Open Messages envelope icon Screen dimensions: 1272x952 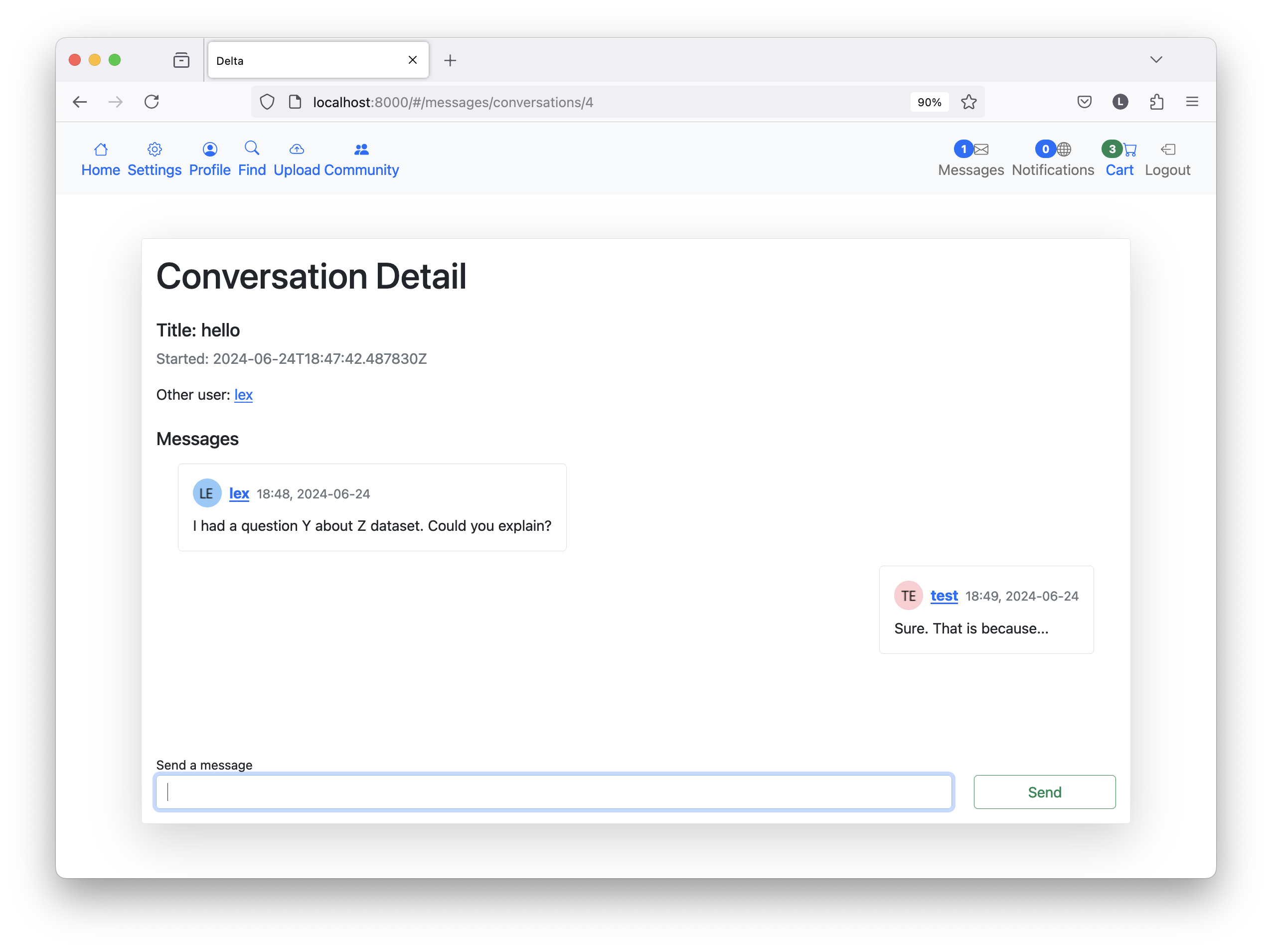click(x=981, y=150)
